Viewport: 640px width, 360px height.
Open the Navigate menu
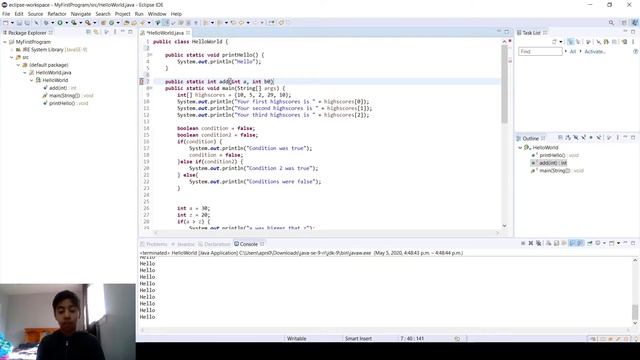click(81, 14)
